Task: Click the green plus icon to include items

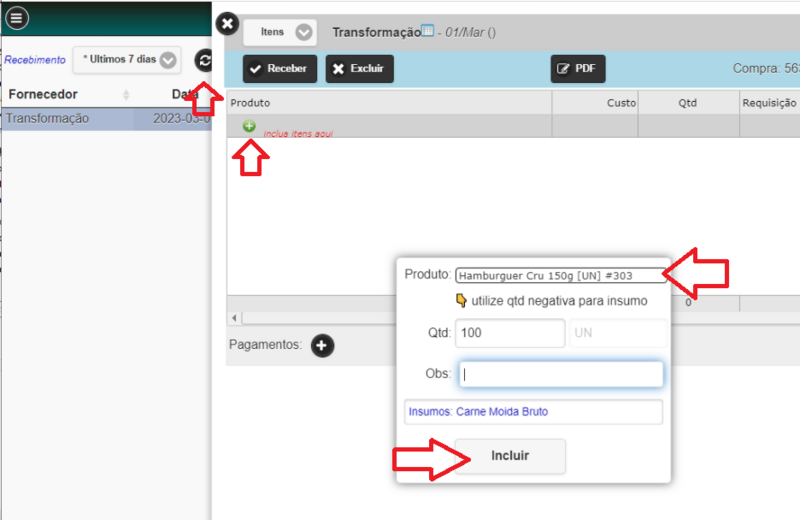Action: pos(249,126)
